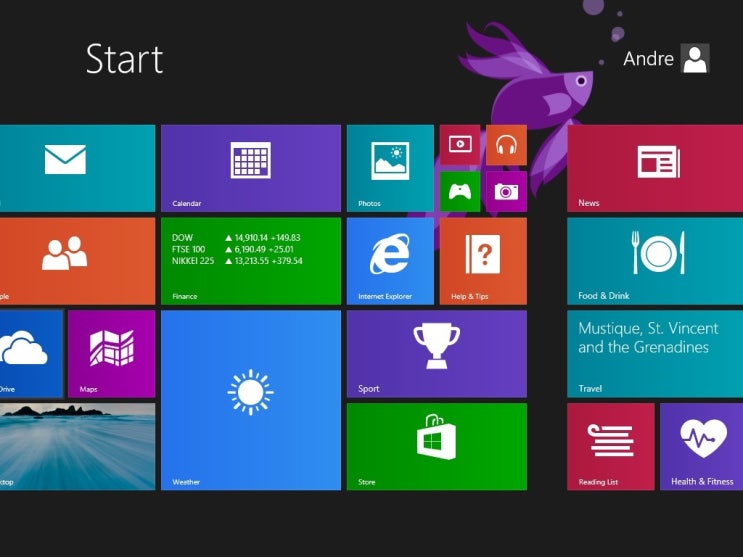Click the NIKKEI 225 quote line

tap(237, 261)
